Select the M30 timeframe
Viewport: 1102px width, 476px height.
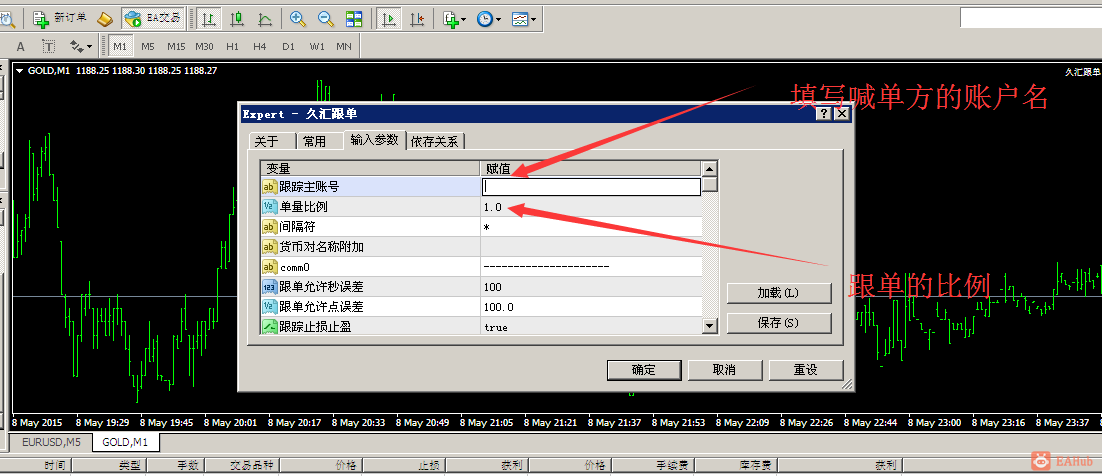pyautogui.click(x=205, y=47)
